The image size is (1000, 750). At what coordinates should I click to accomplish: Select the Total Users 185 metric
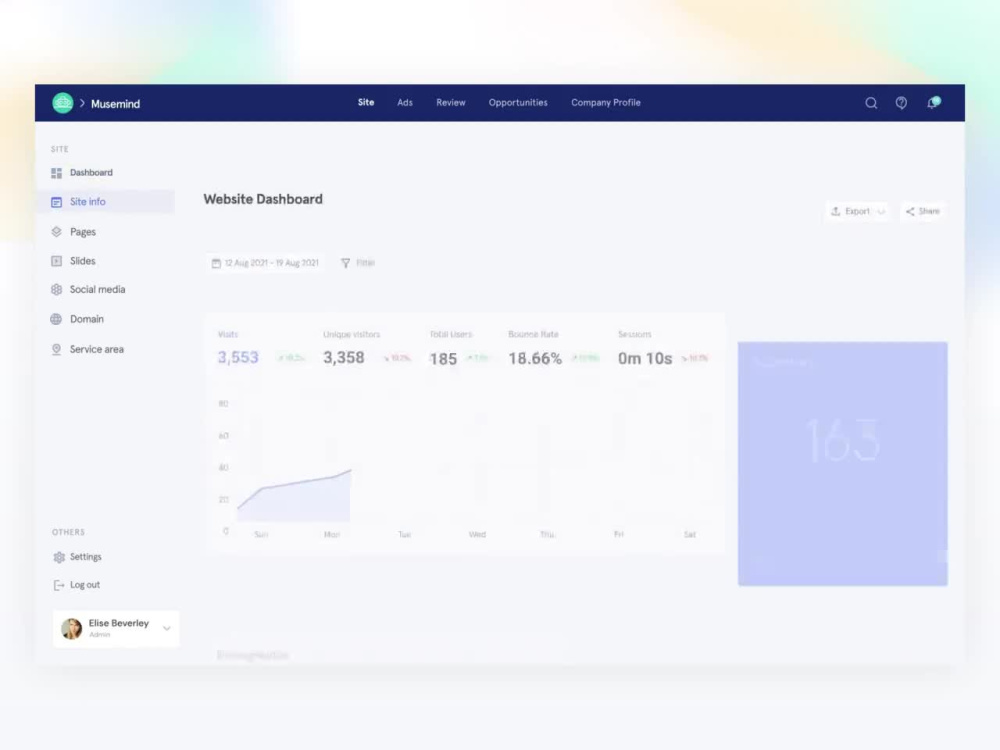(459, 349)
